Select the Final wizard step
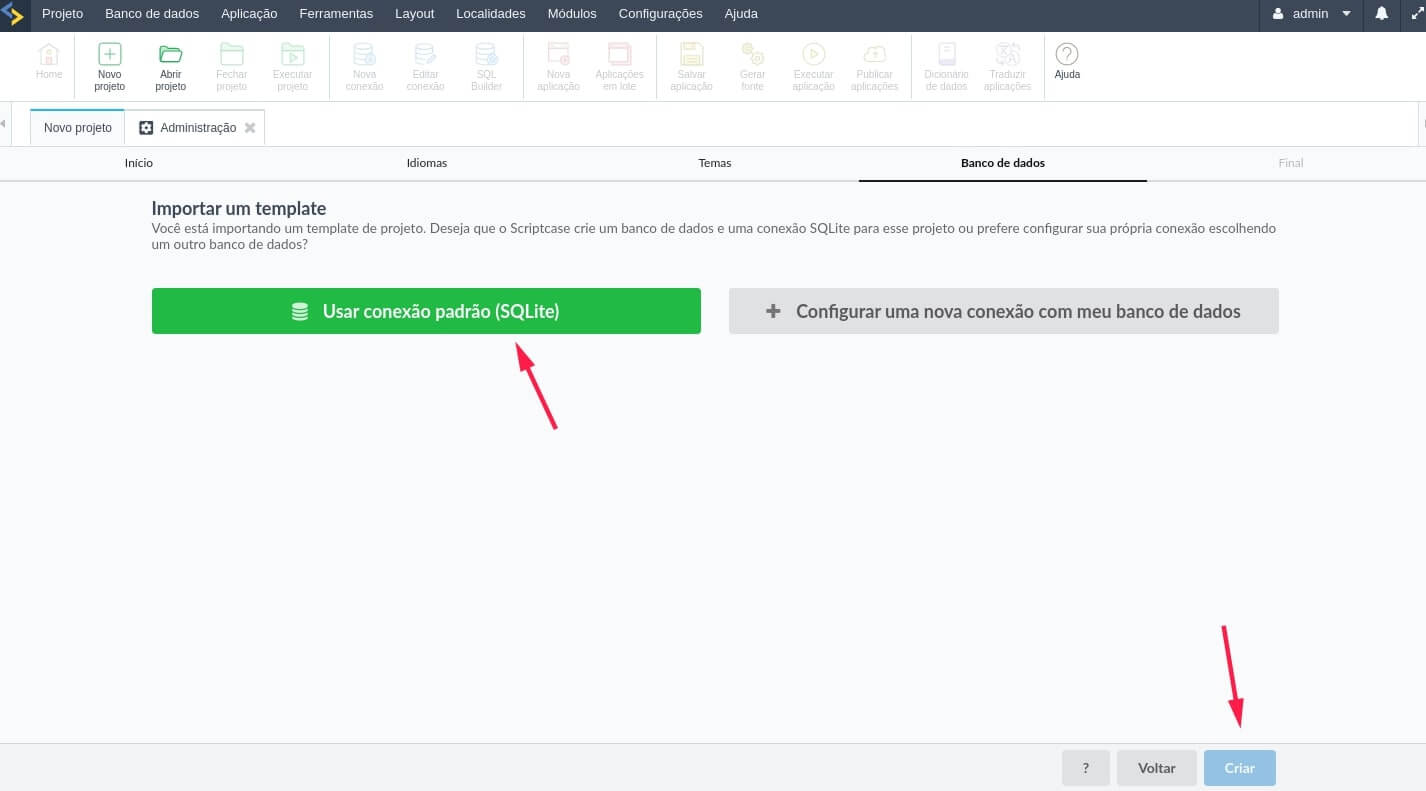 click(1290, 163)
